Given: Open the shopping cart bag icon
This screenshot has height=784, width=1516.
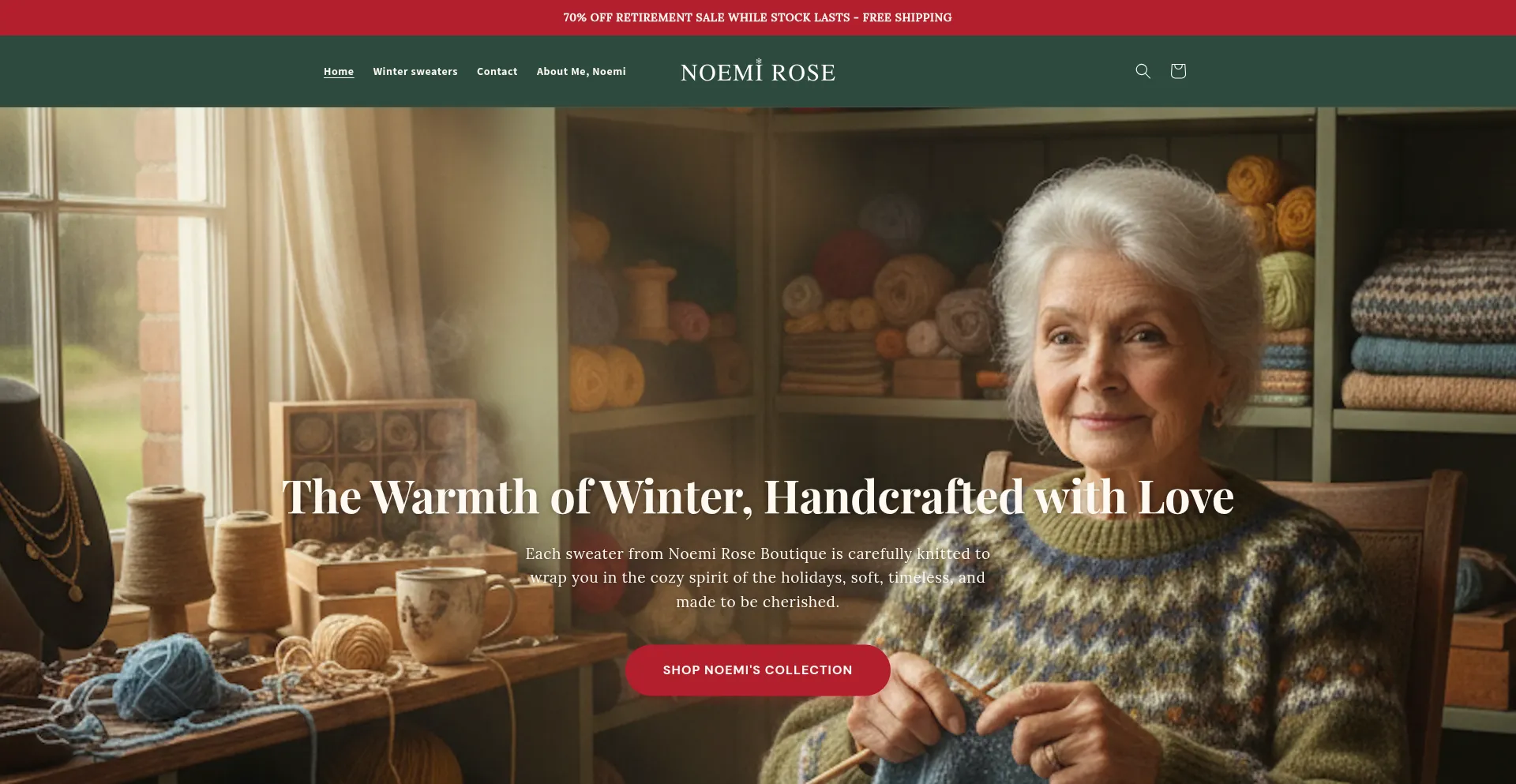Looking at the screenshot, I should 1178,71.
